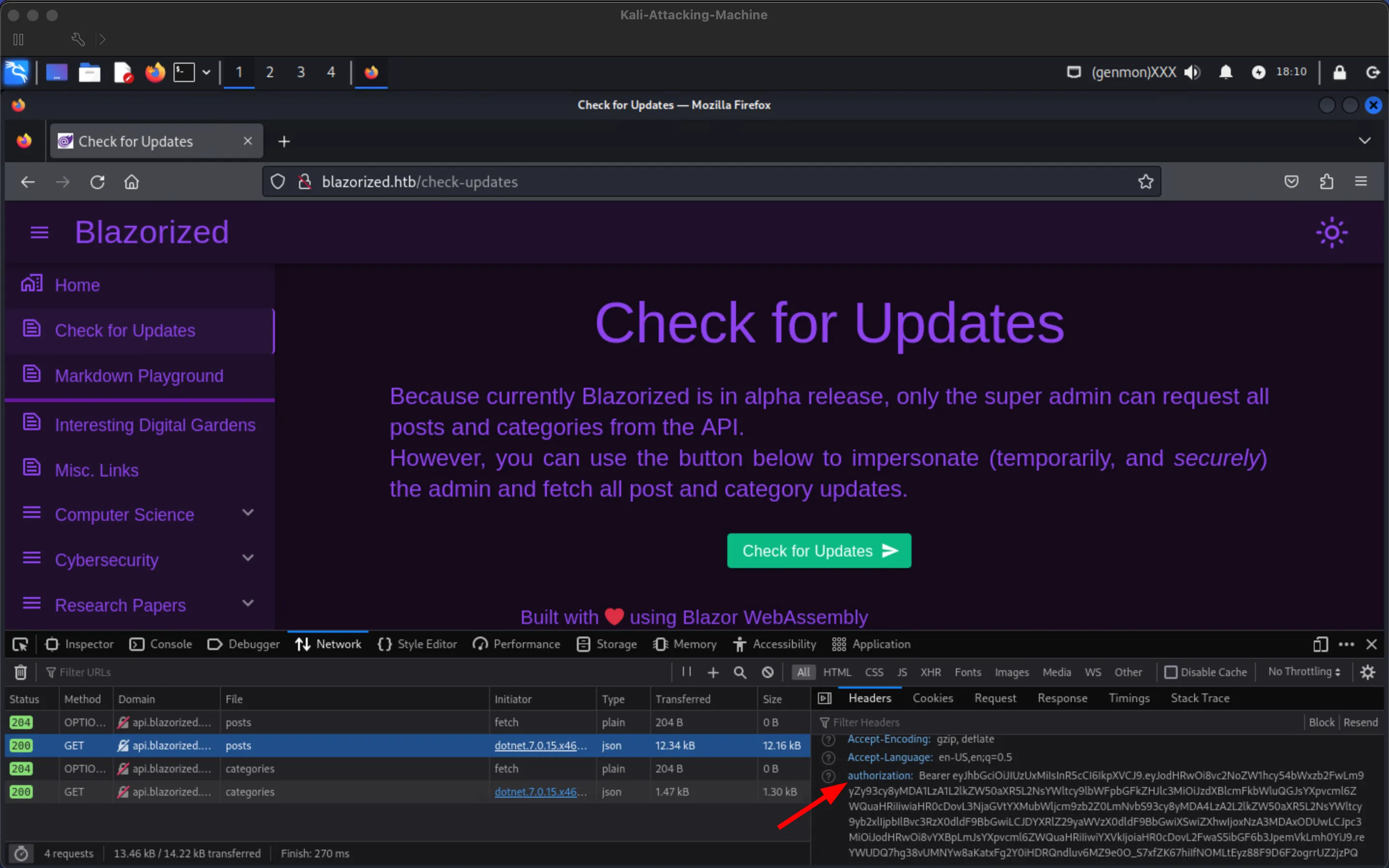Activate the element picker in DevTools
This screenshot has width=1389, height=868.
pyautogui.click(x=20, y=645)
